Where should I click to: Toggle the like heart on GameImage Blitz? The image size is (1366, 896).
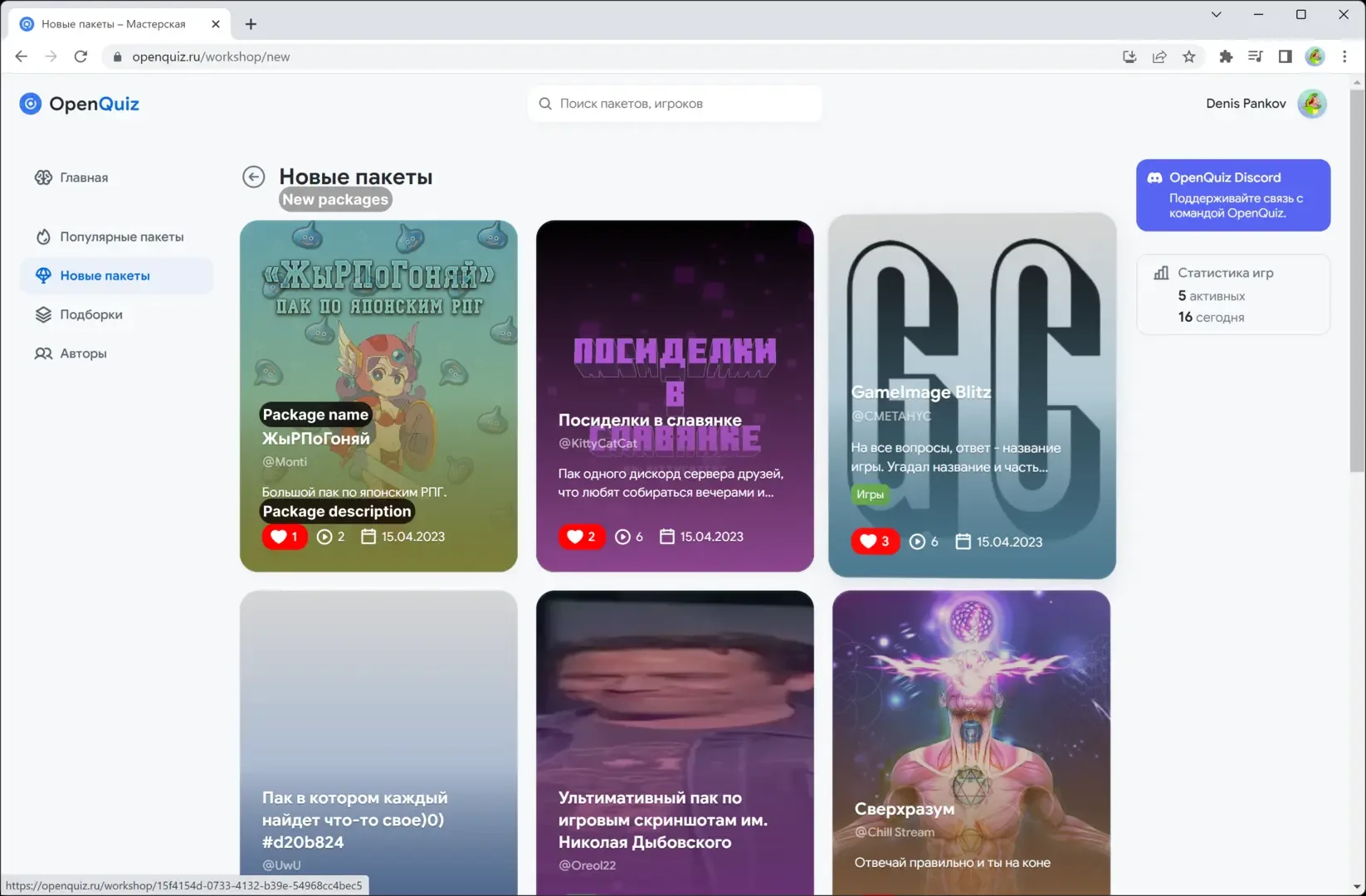(x=876, y=542)
